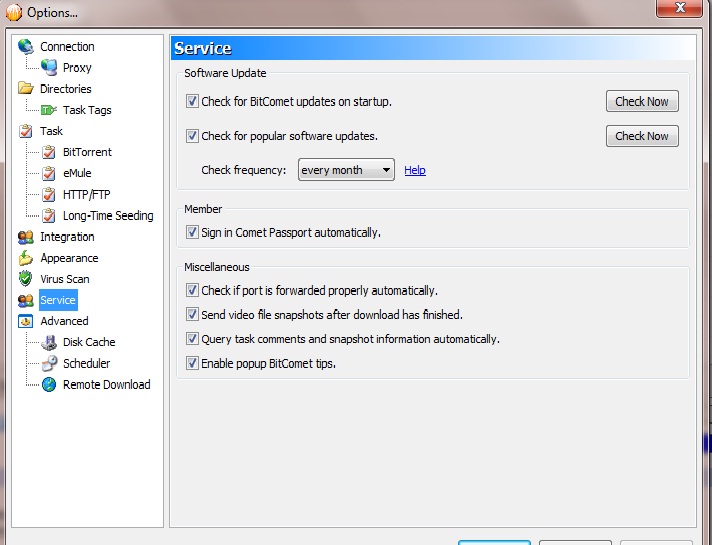Click the Task clipboard icon

tap(26, 131)
